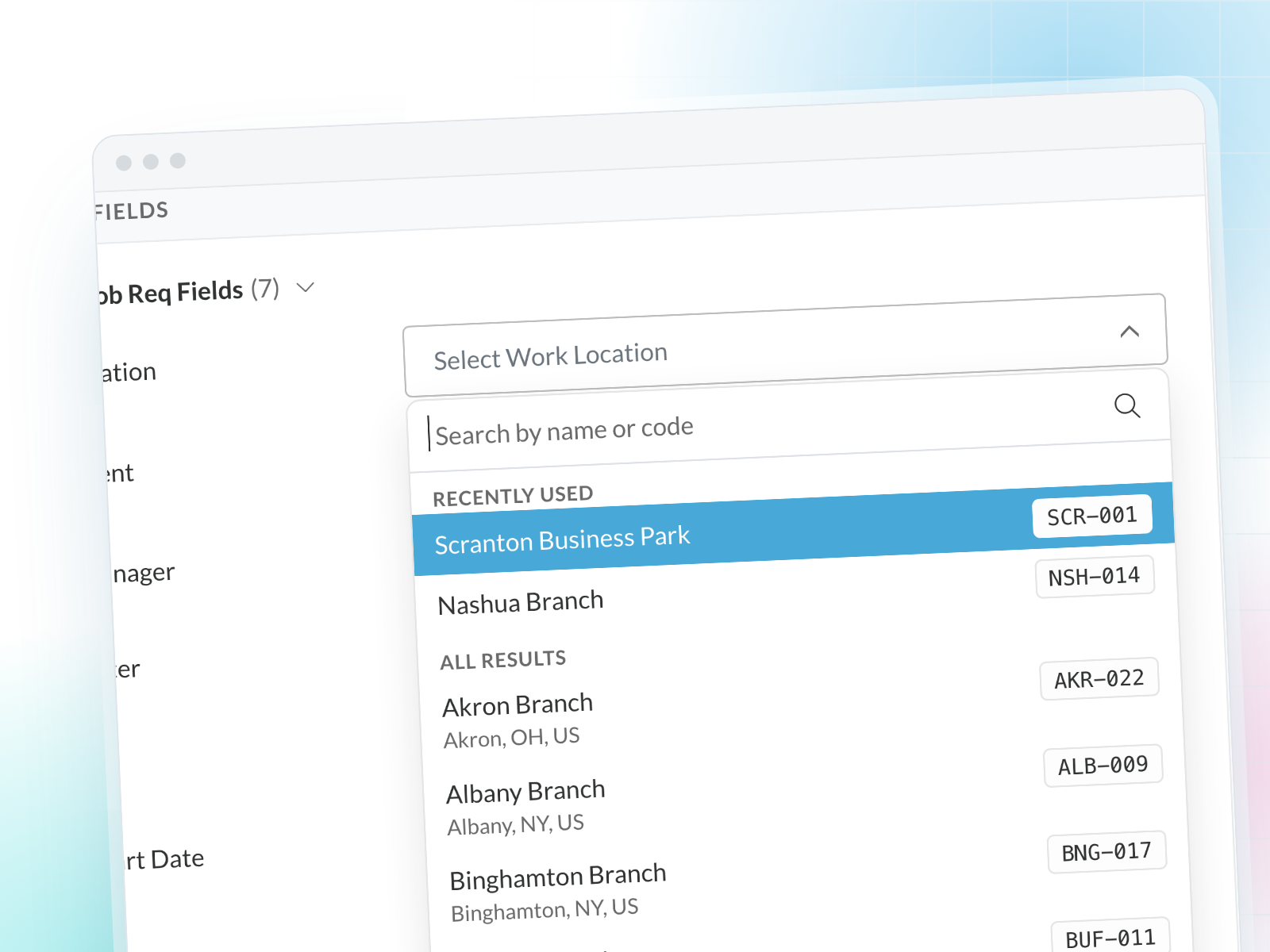
Task: Click the Binghamton, NY, US subtitle
Action: tap(545, 910)
